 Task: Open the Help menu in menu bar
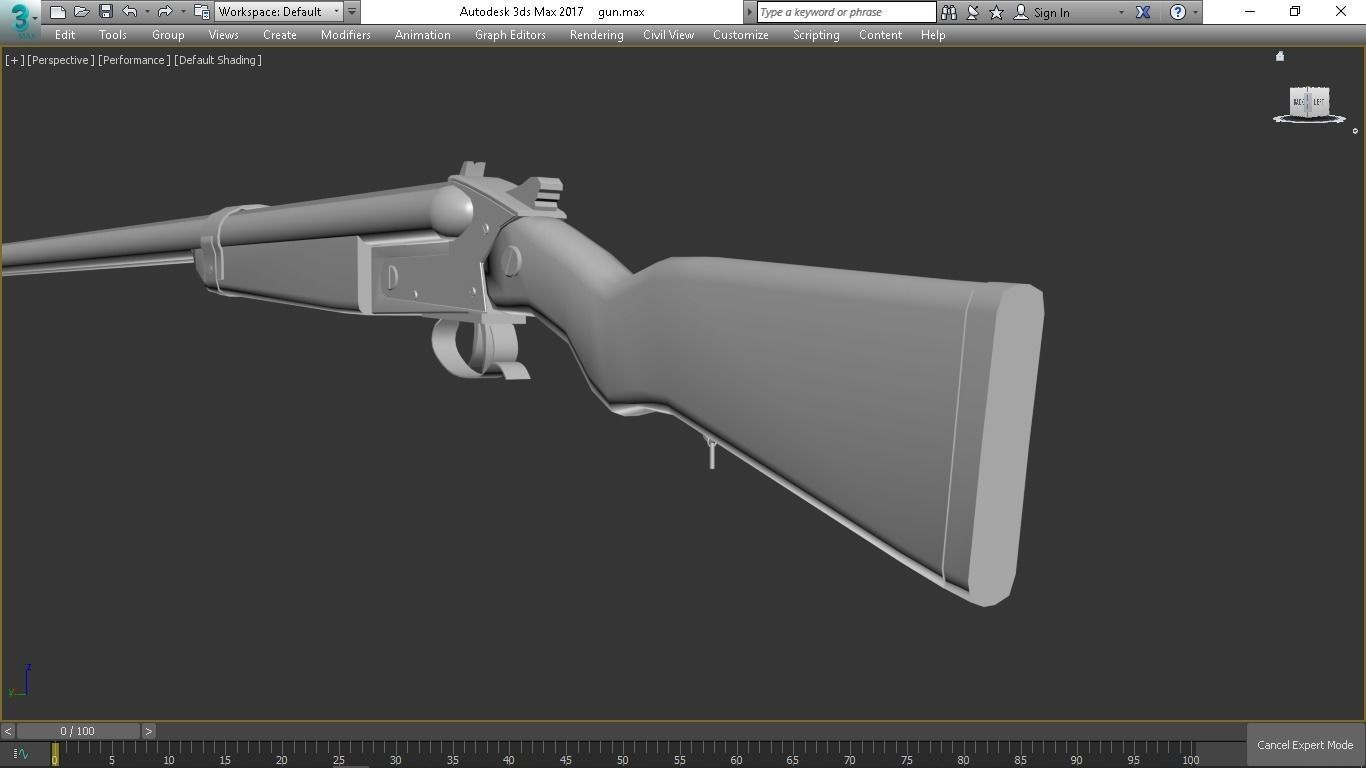click(x=933, y=35)
